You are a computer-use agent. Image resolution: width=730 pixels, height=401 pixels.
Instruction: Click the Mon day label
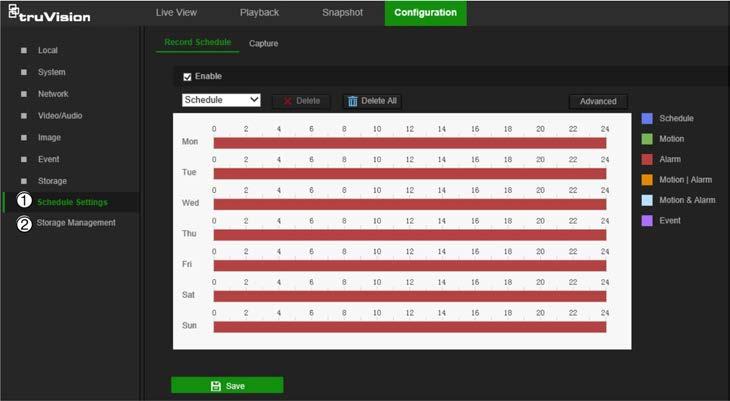click(x=190, y=141)
